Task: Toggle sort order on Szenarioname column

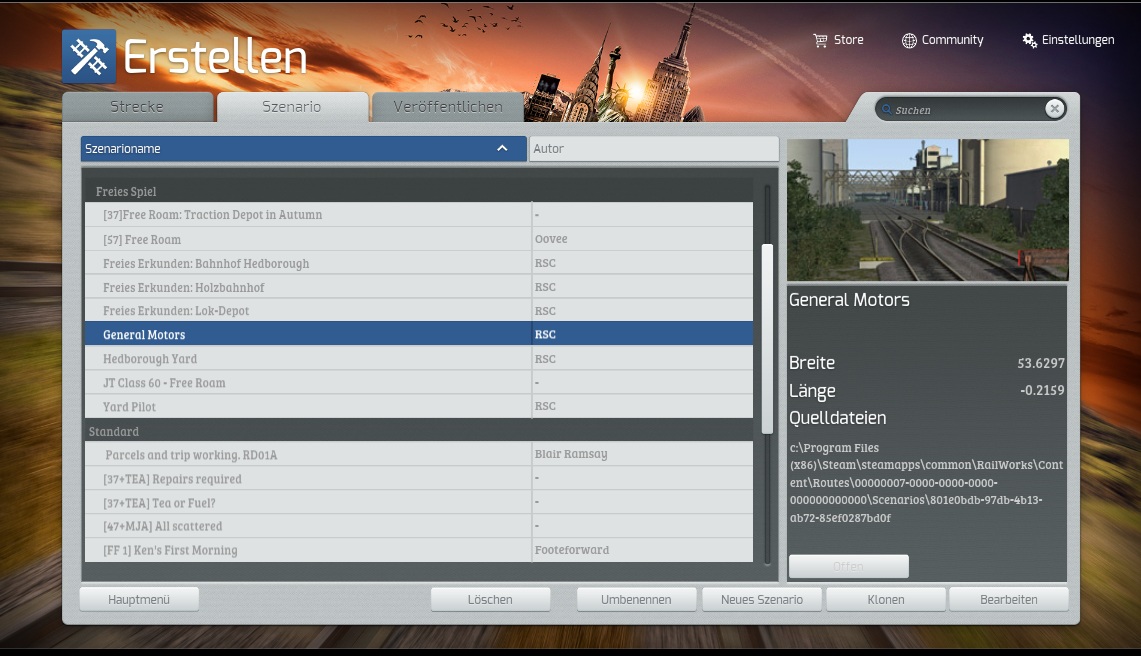Action: click(x=502, y=149)
